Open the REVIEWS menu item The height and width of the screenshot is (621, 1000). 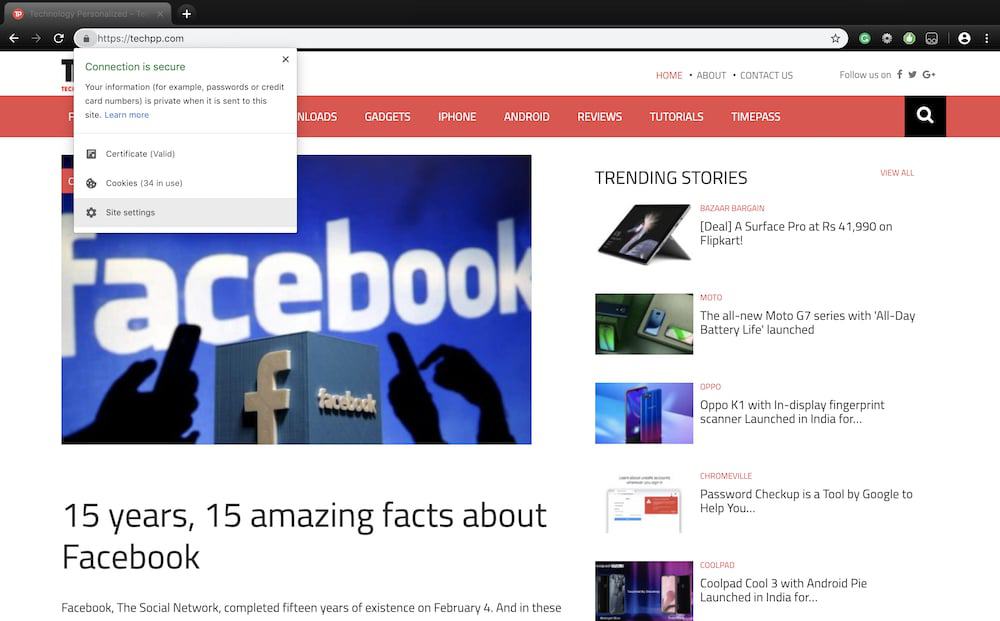click(599, 117)
